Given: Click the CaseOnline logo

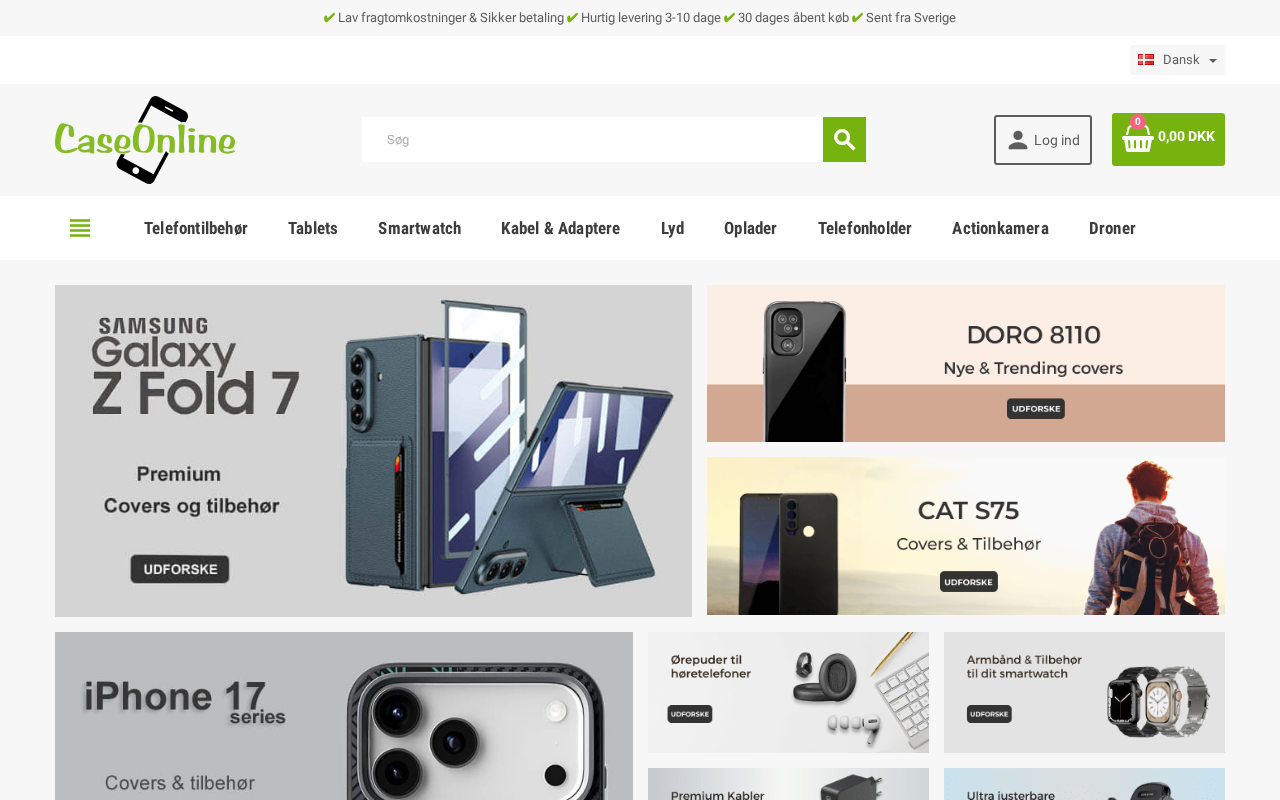Looking at the screenshot, I should pyautogui.click(x=145, y=140).
